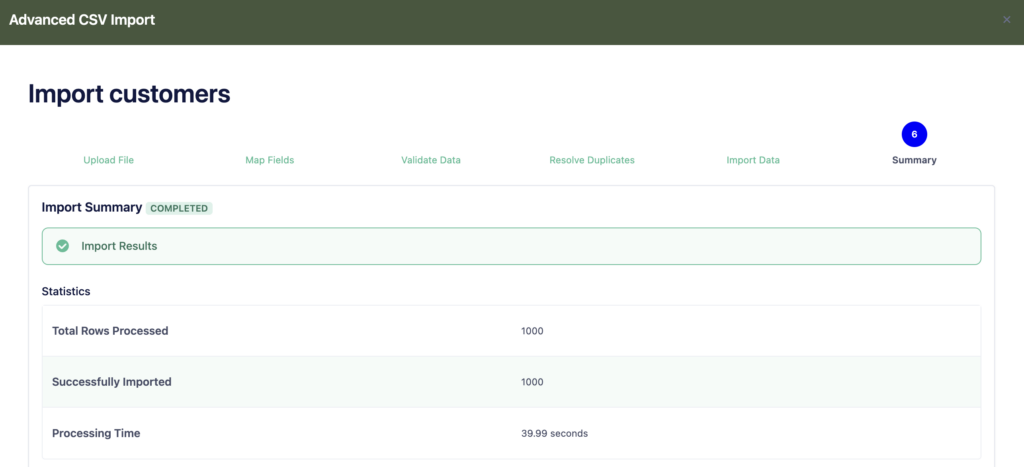This screenshot has width=1024, height=467.
Task: Click the COMPLETED status badge
Action: point(180,209)
